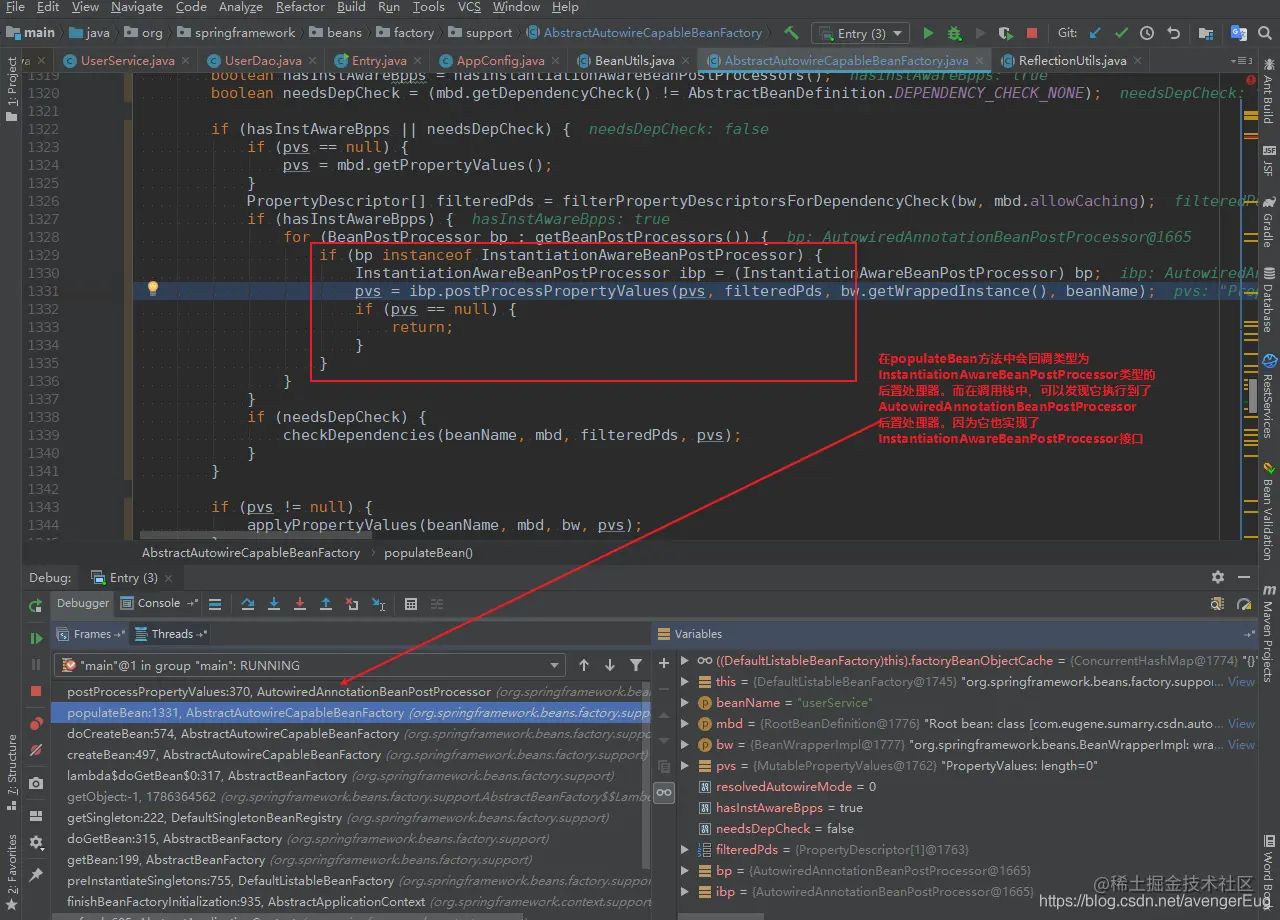Click the filter frames funnel icon

636,665
